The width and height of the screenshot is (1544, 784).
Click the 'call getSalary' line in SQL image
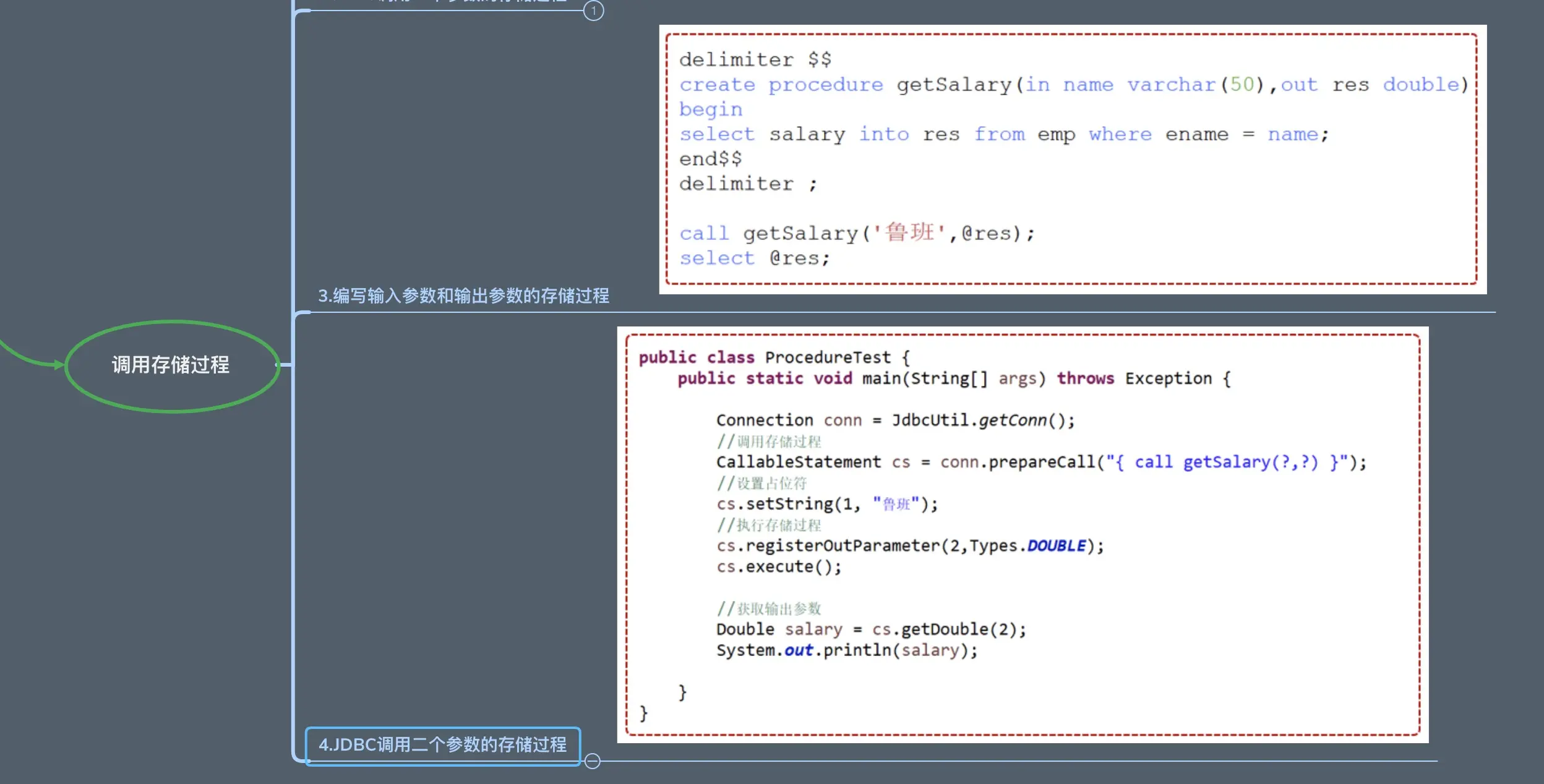point(856,234)
